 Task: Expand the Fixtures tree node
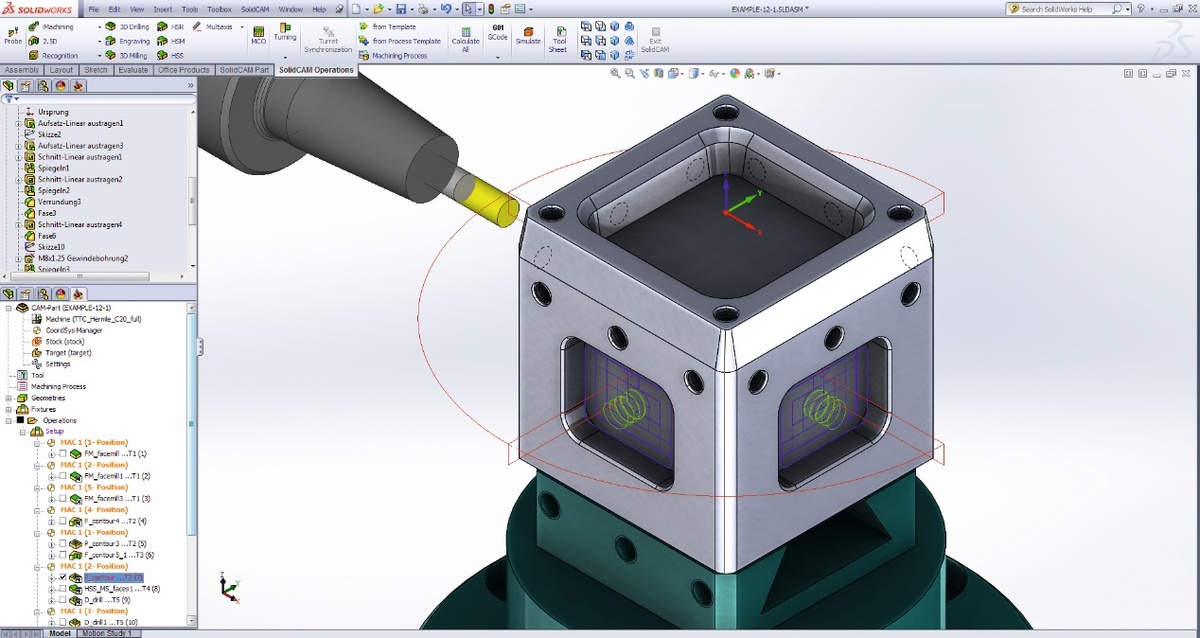[8, 409]
